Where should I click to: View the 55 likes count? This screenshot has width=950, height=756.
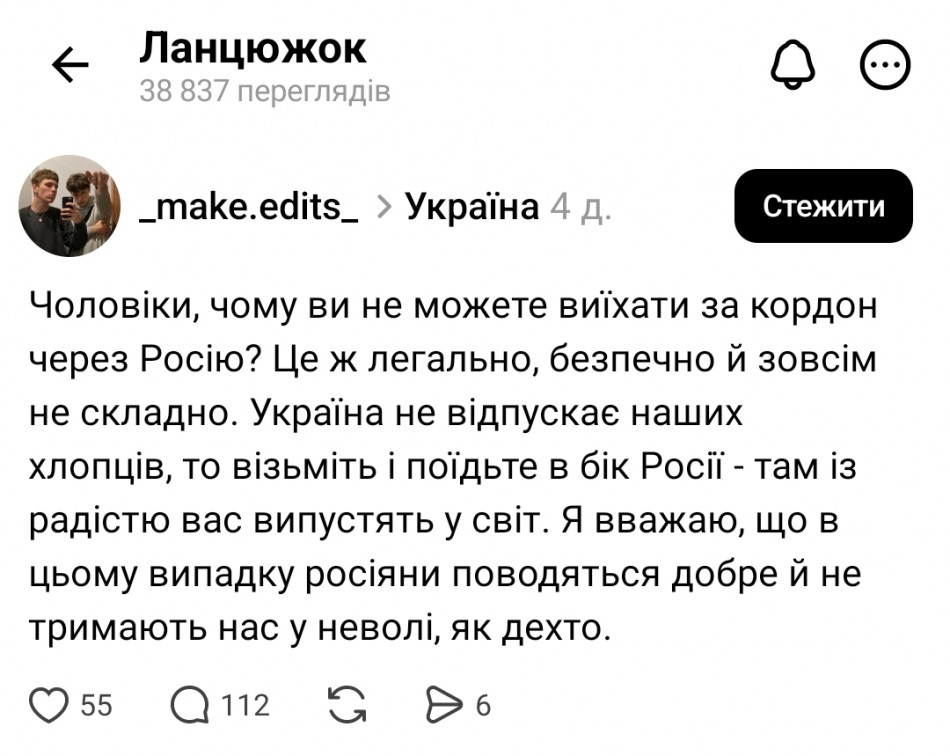(96, 706)
